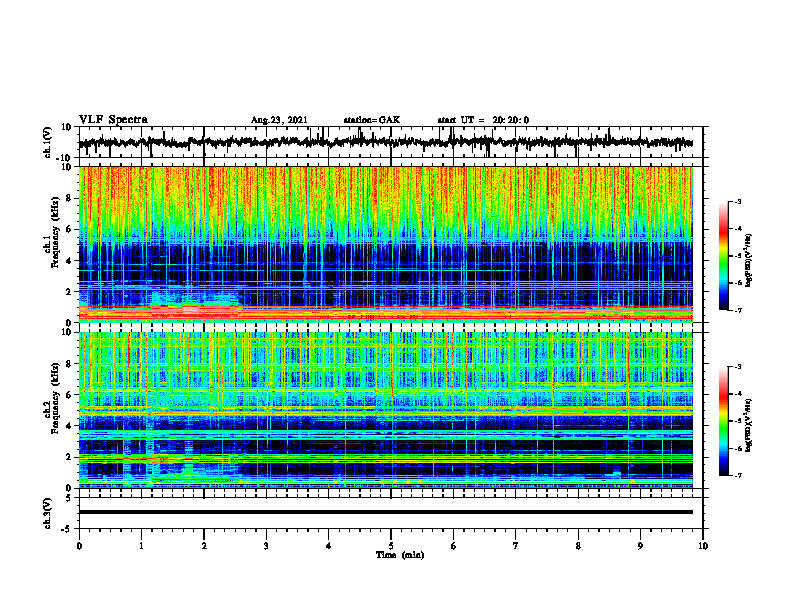Screen dimensions: 792x612
Task: Click the ch.1 spectrogram color scale bar
Action: [x=723, y=256]
